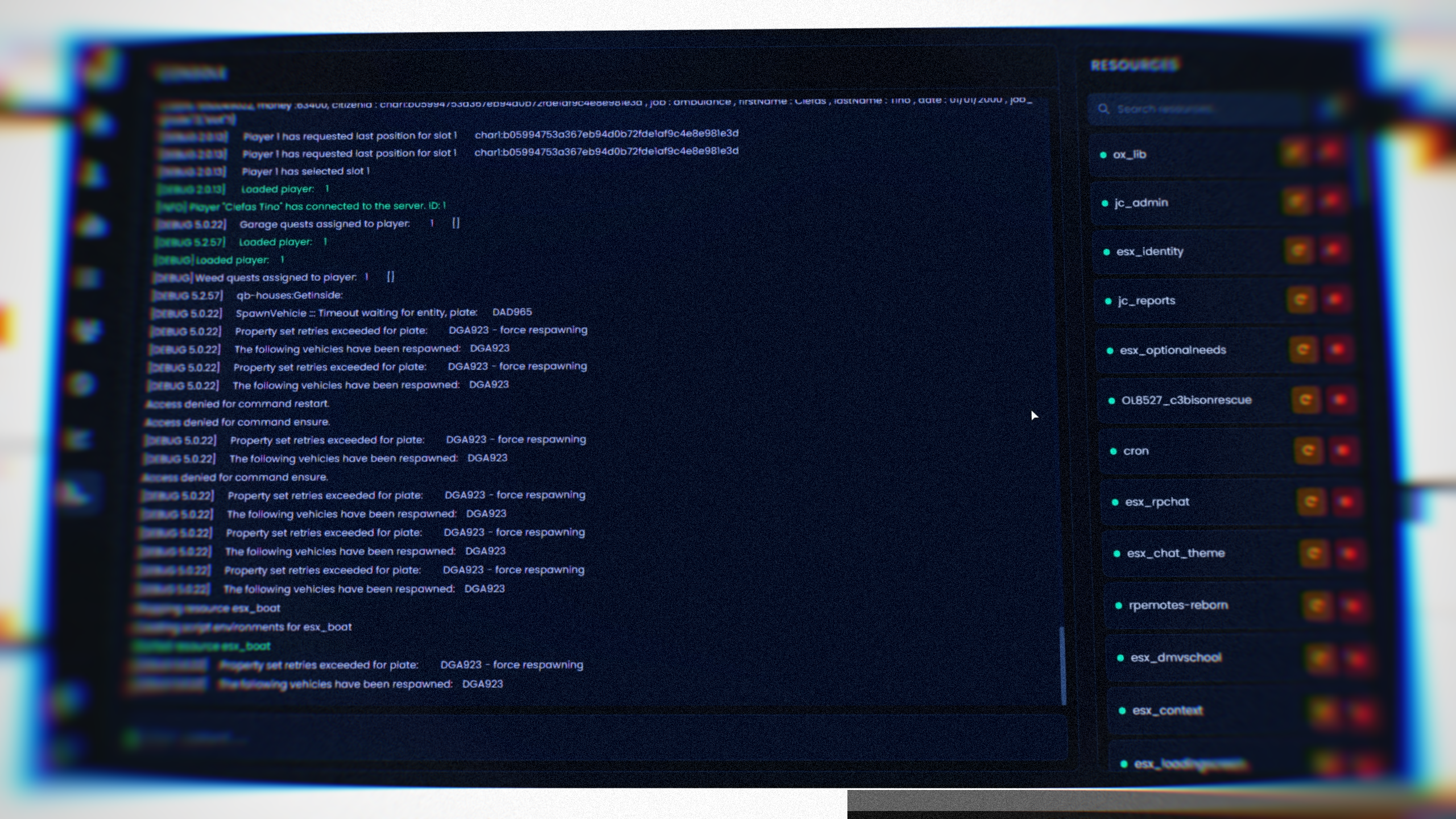This screenshot has height=819, width=1456.
Task: Select the cron resource row
Action: pos(1231,450)
